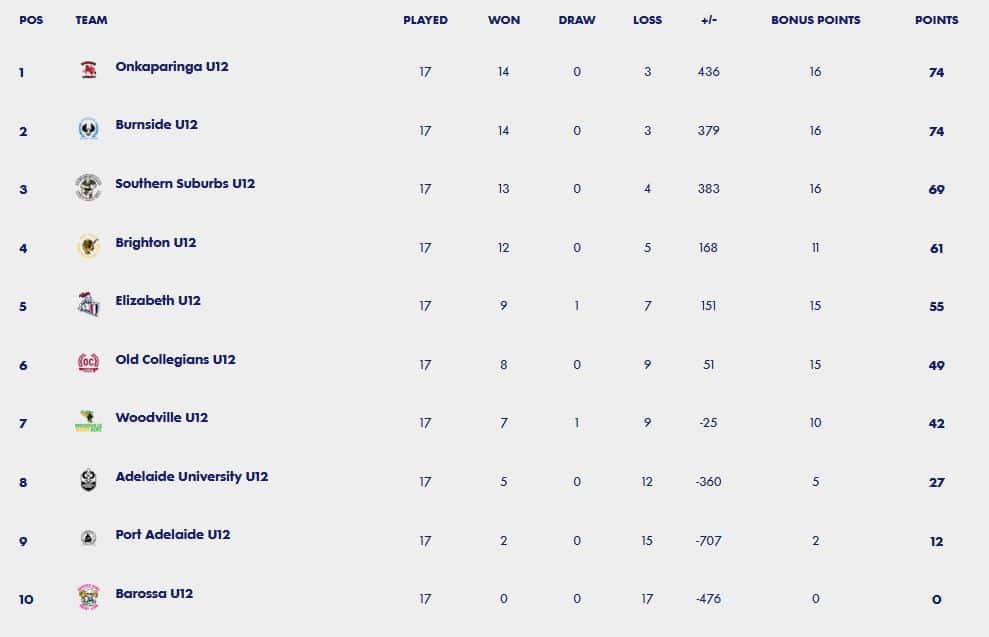Click the Burnside U12 team logo
This screenshot has height=637, width=989.
(x=88, y=129)
